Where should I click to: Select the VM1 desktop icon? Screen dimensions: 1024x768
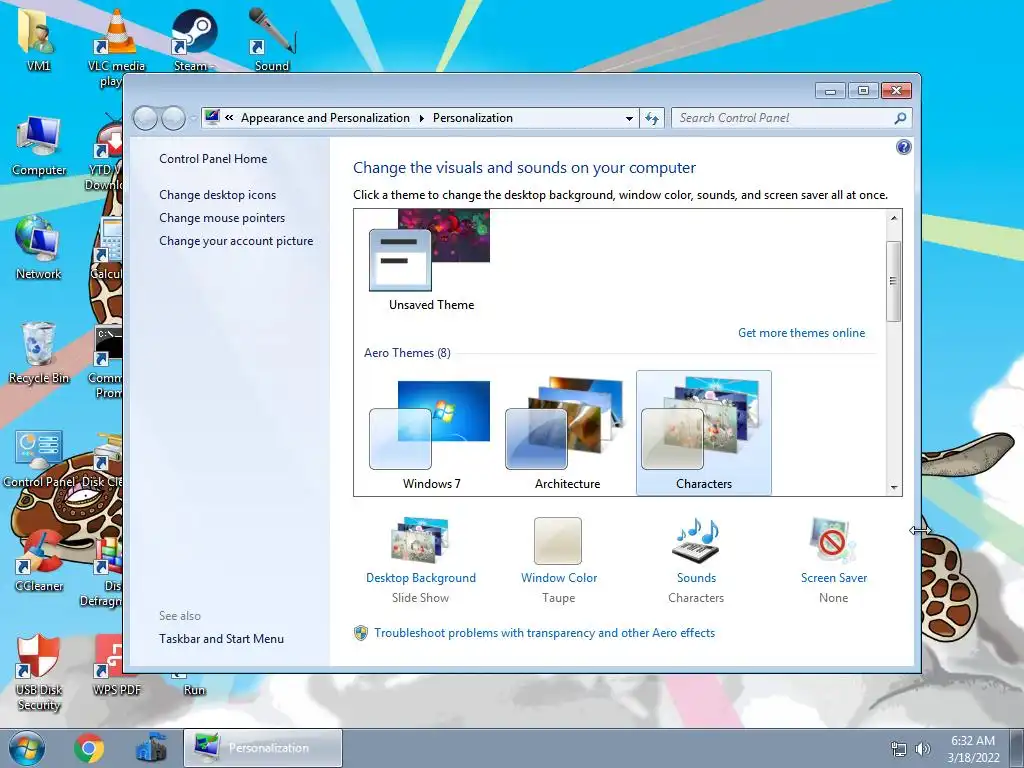tap(38, 38)
